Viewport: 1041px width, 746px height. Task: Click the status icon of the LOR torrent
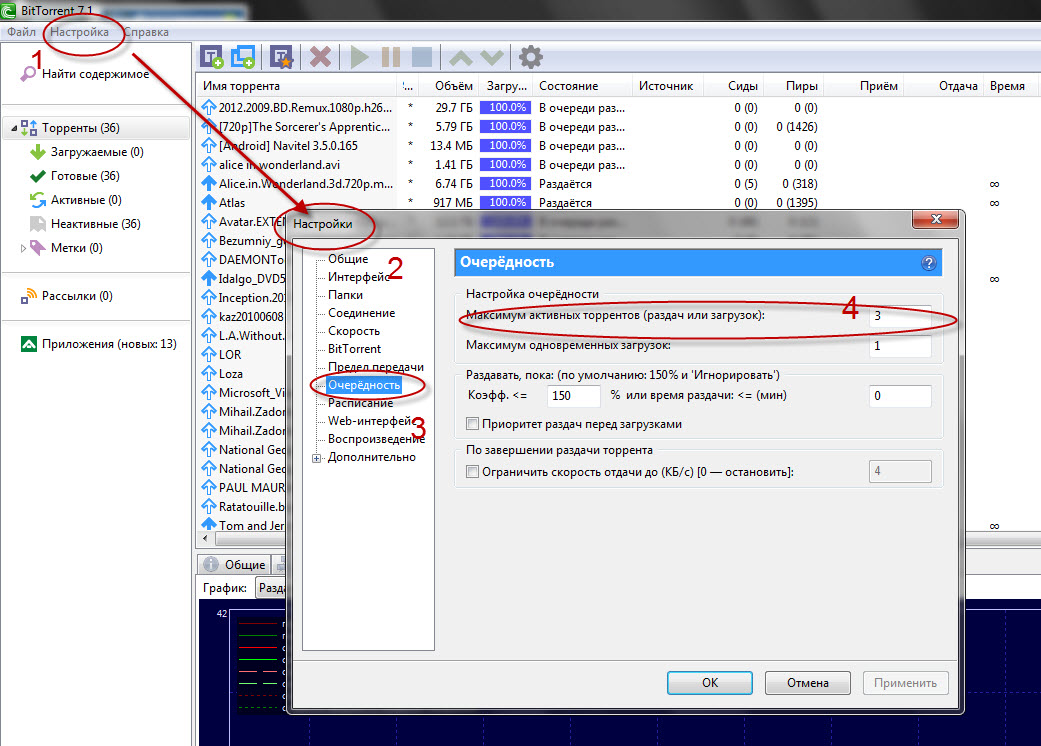[x=209, y=354]
